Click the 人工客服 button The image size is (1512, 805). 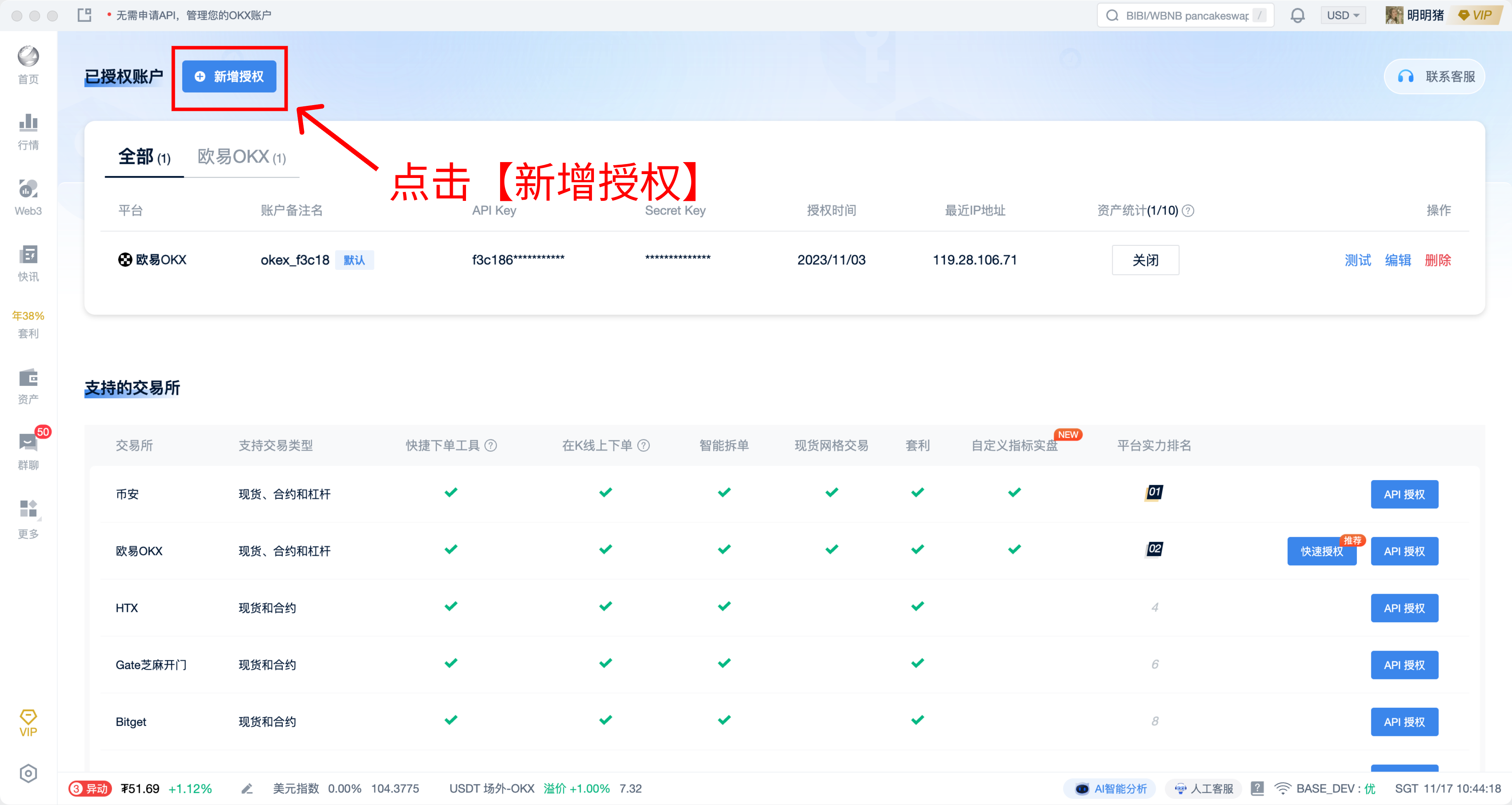coord(1203,789)
